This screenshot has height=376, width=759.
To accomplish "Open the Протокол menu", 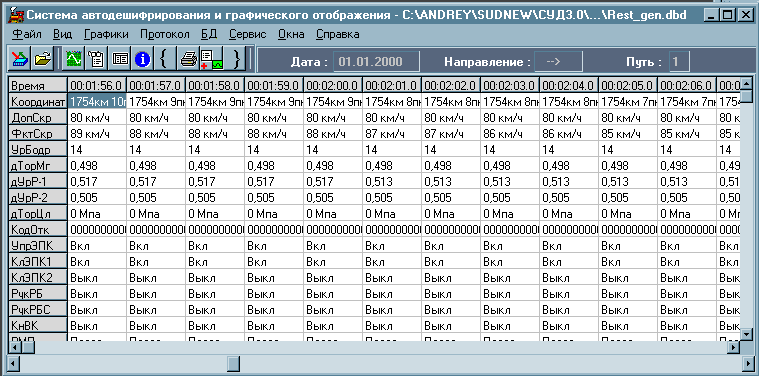I will pyautogui.click(x=164, y=34).
